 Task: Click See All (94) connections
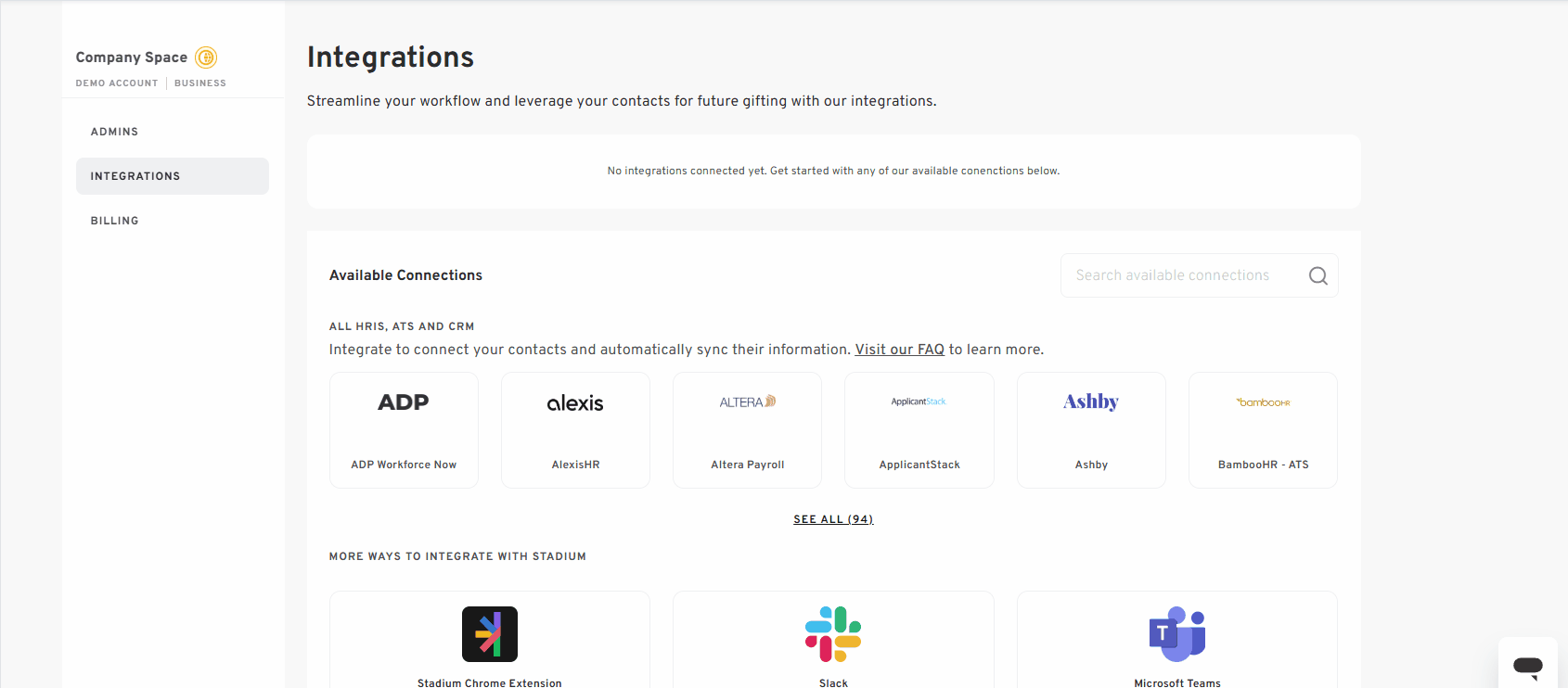833,519
